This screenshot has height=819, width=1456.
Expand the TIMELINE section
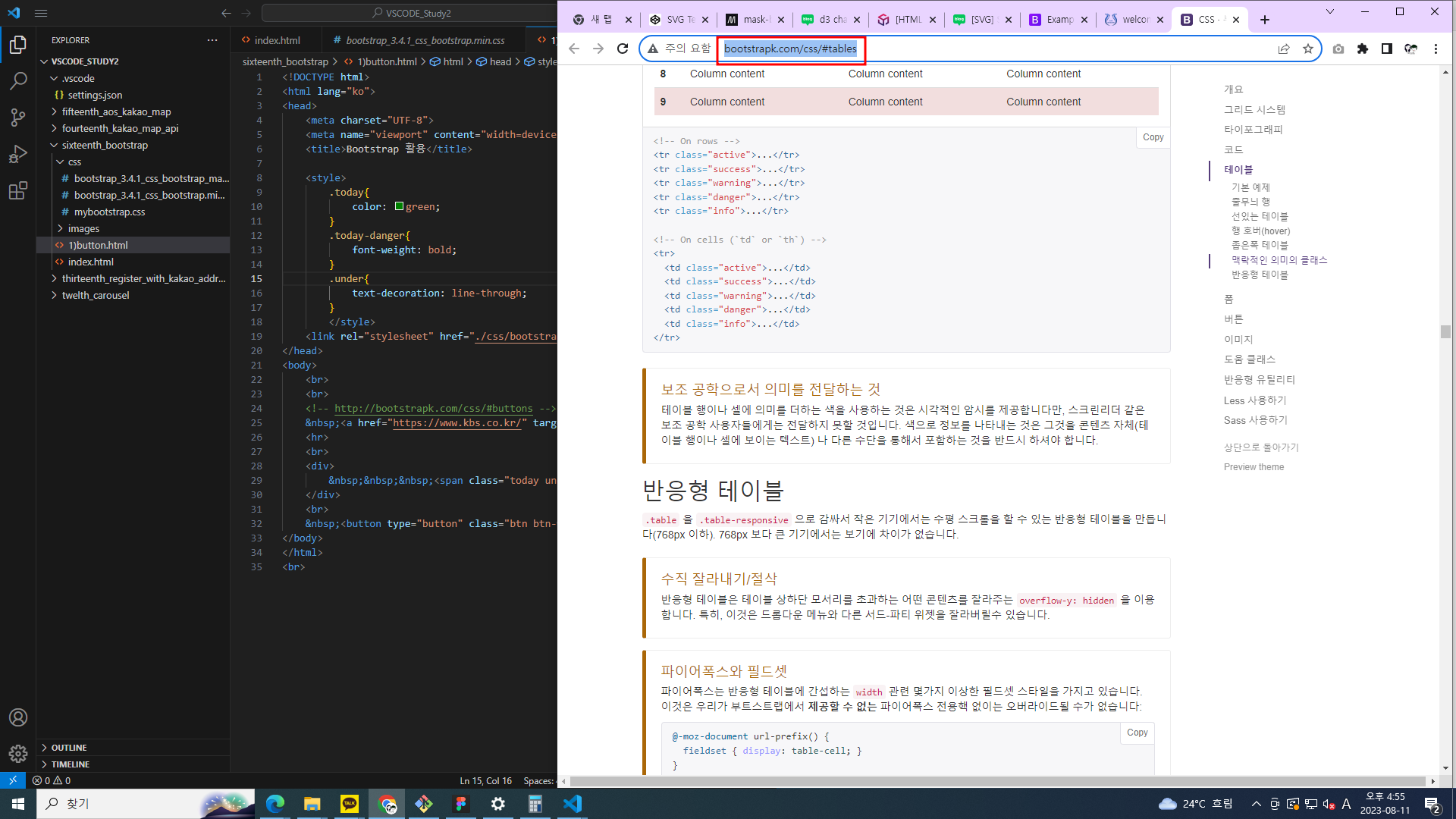(70, 764)
